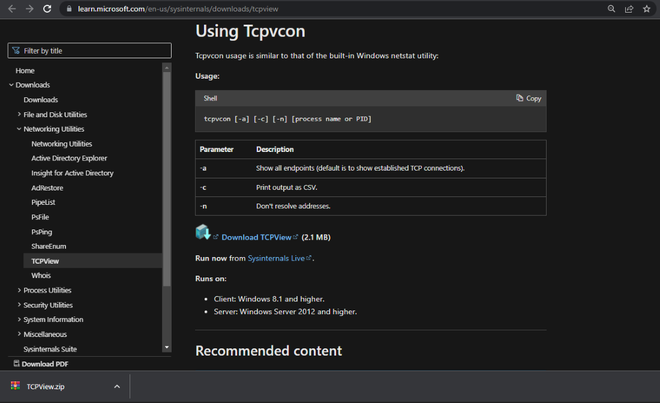Select Whois in the sidebar tree

(41, 275)
